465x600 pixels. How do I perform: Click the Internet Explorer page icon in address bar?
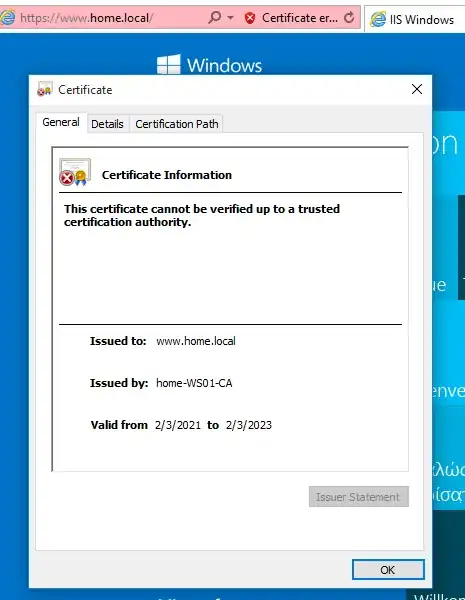pos(7,18)
